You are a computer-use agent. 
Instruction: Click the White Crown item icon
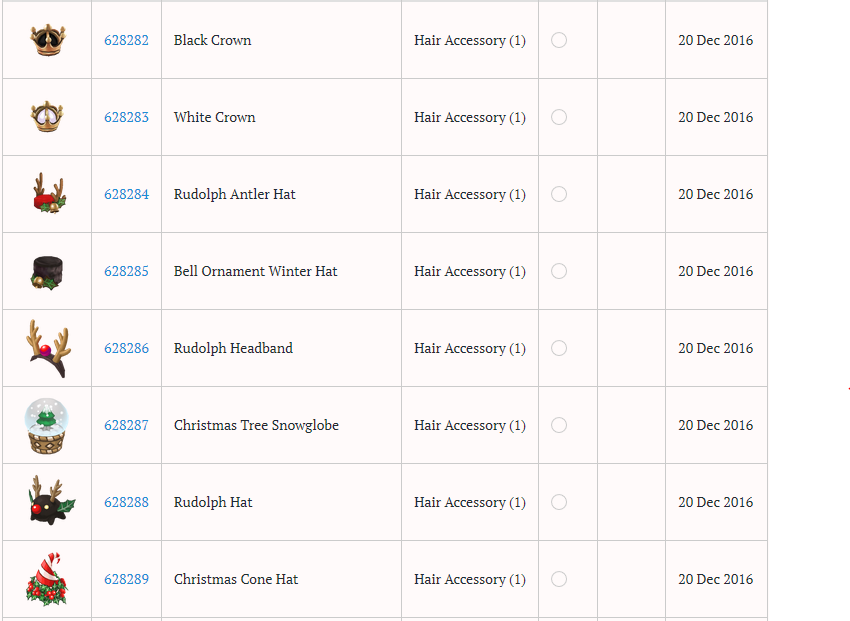47,117
